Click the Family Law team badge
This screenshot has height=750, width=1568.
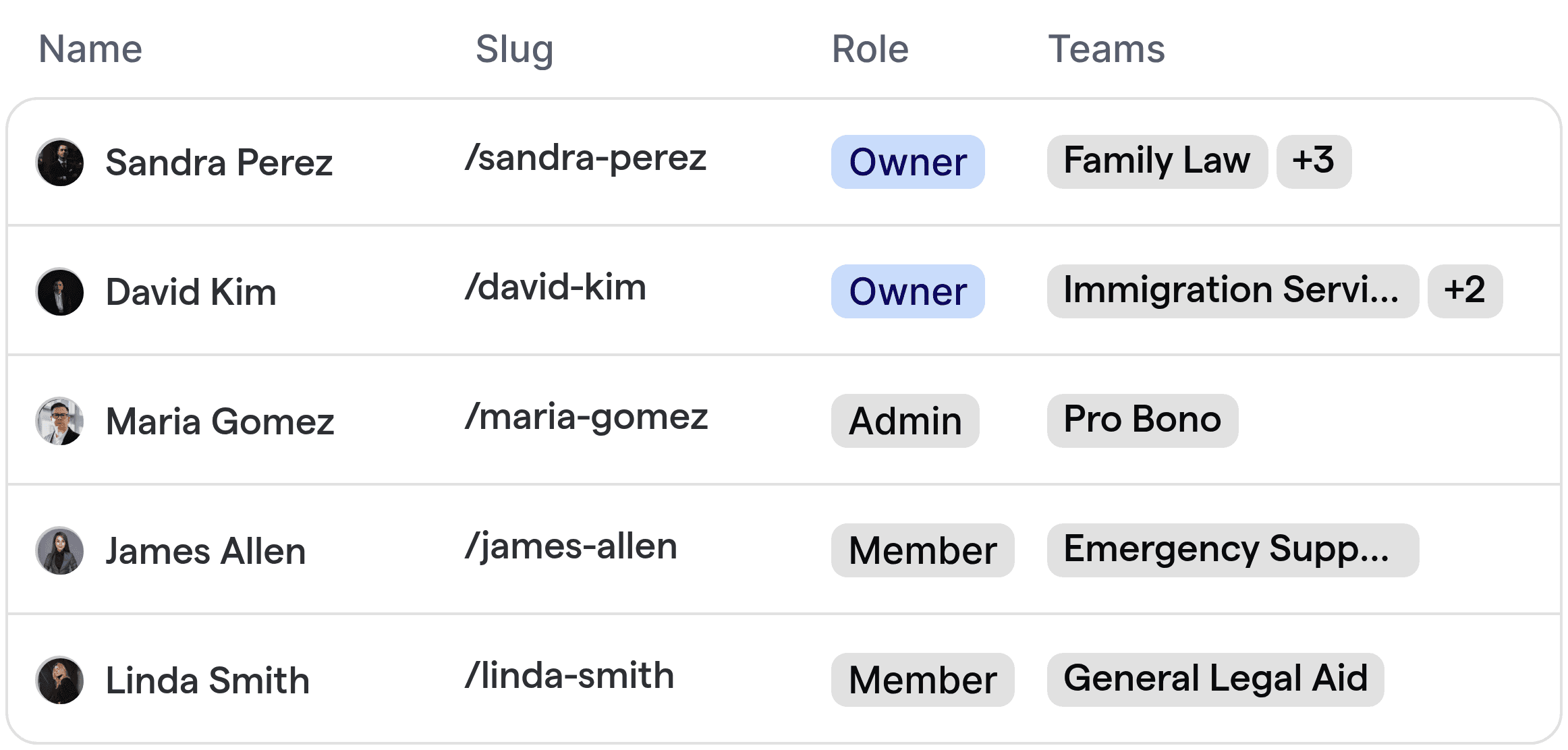pos(1157,162)
